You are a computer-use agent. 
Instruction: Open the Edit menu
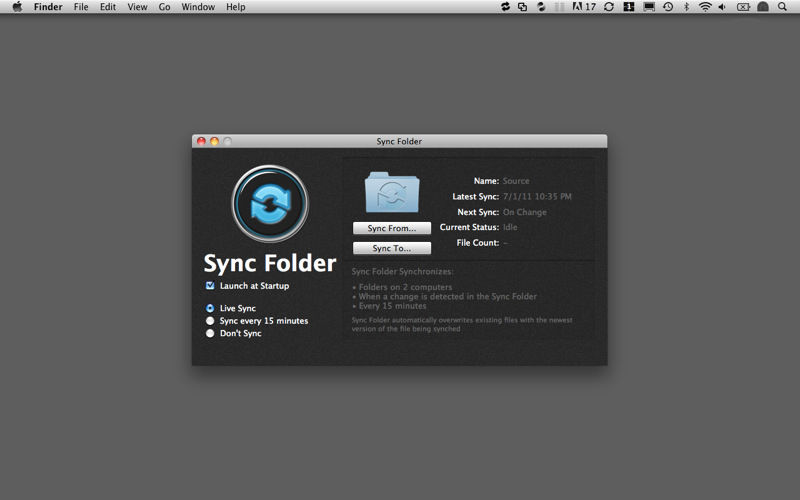[x=108, y=7]
